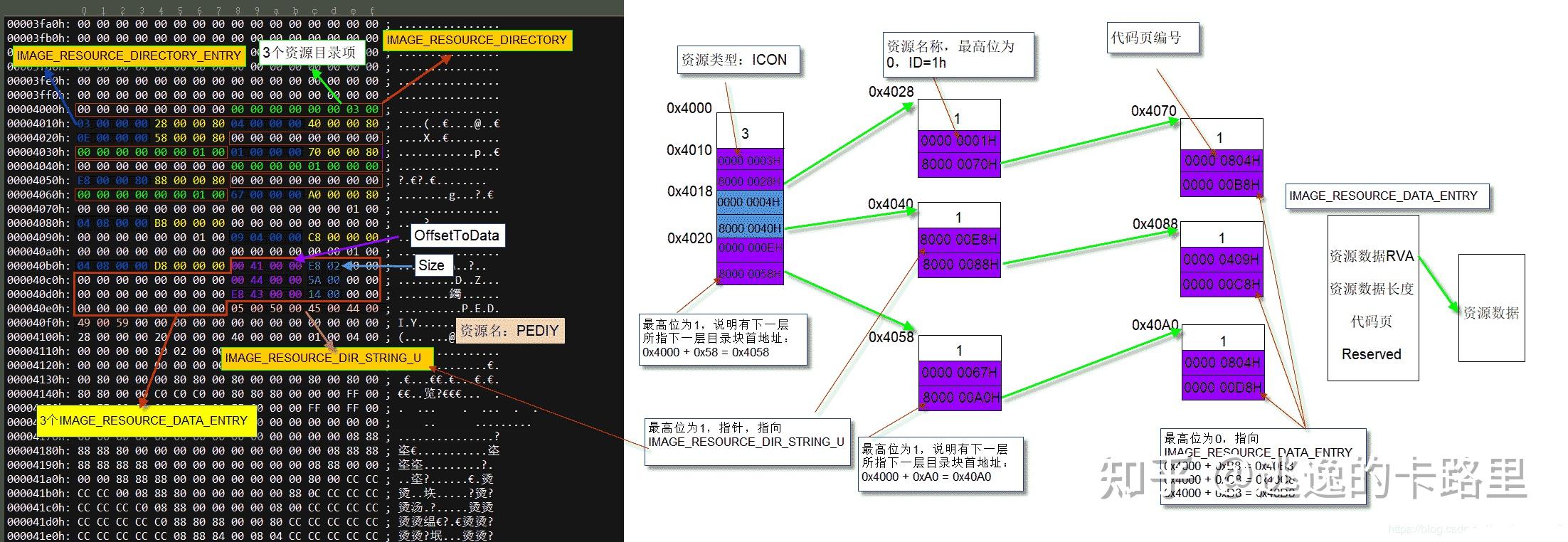Click the IMAGE_RESOURCE_DIRECTORY_ENTRY label
The height and width of the screenshot is (542, 1568).
point(129,55)
